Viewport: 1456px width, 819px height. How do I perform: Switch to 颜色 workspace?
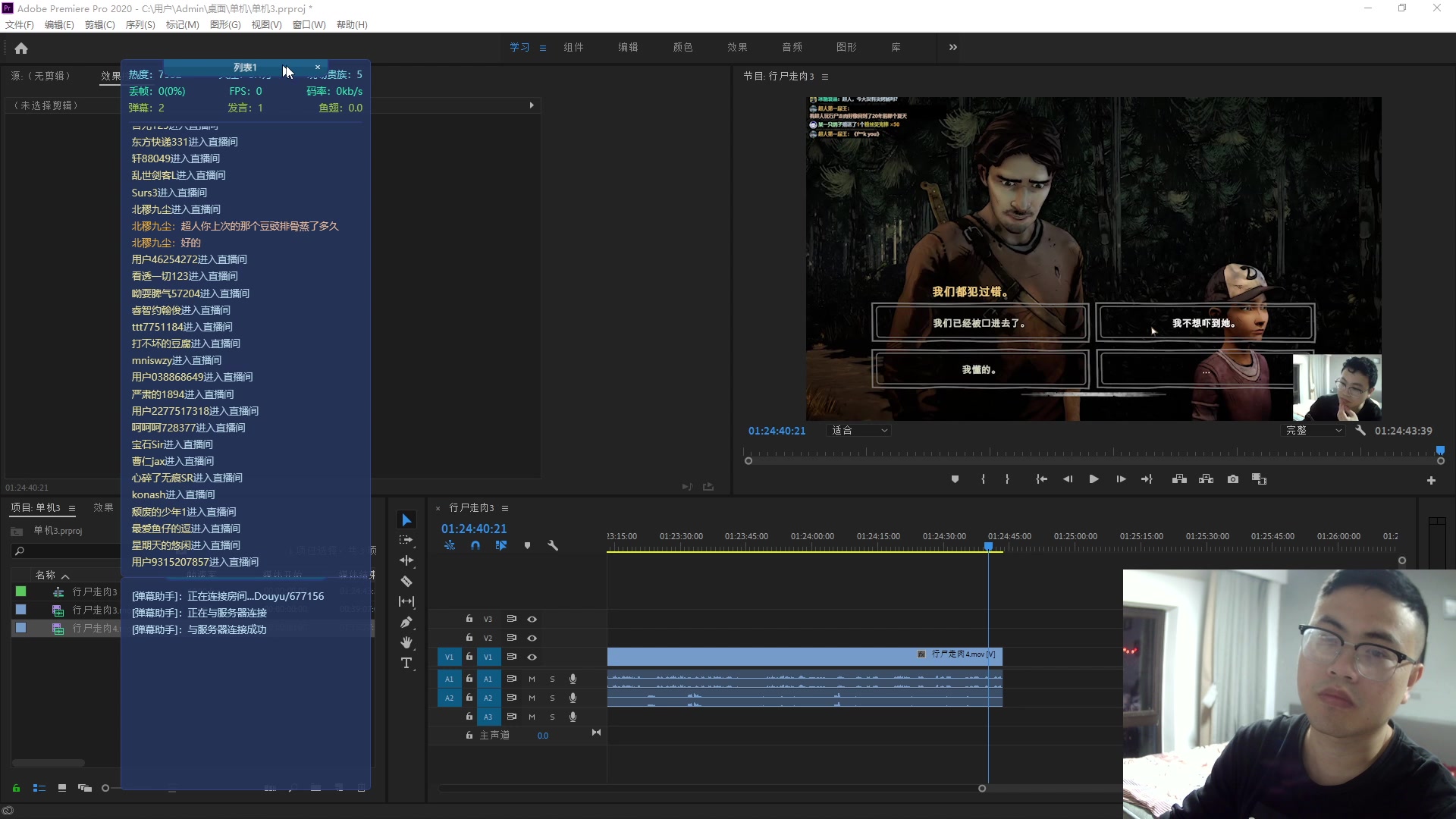[x=682, y=47]
